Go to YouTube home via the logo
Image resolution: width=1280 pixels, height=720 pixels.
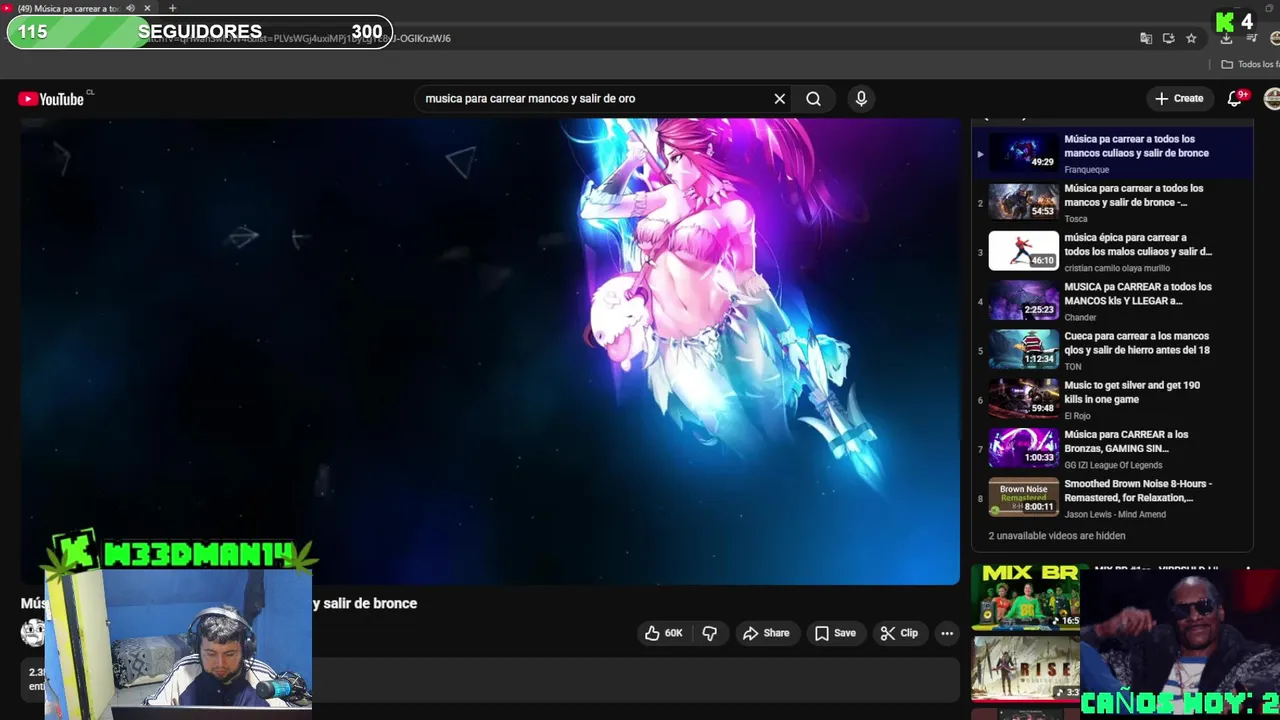click(51, 99)
